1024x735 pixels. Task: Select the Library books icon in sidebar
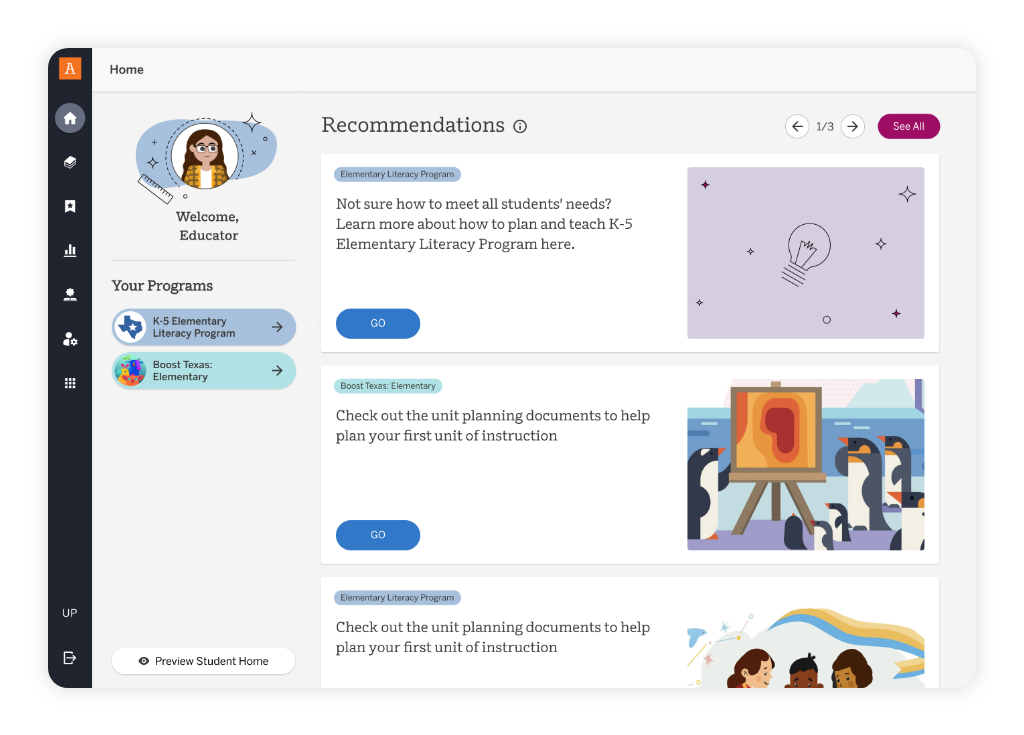(69, 161)
